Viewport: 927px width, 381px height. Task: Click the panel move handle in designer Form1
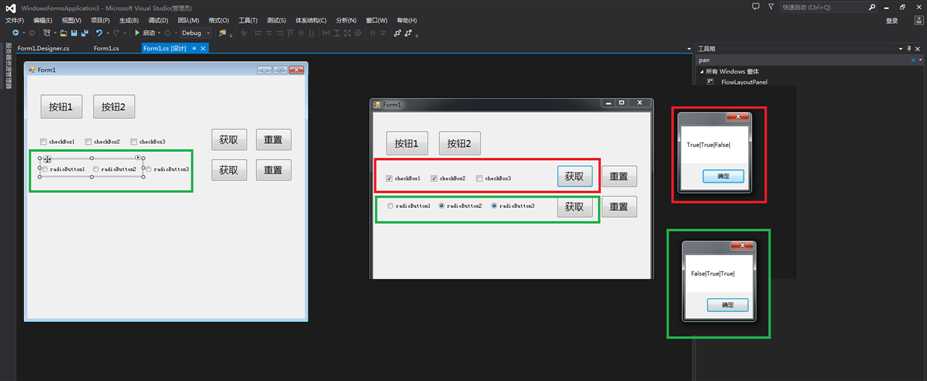48,159
